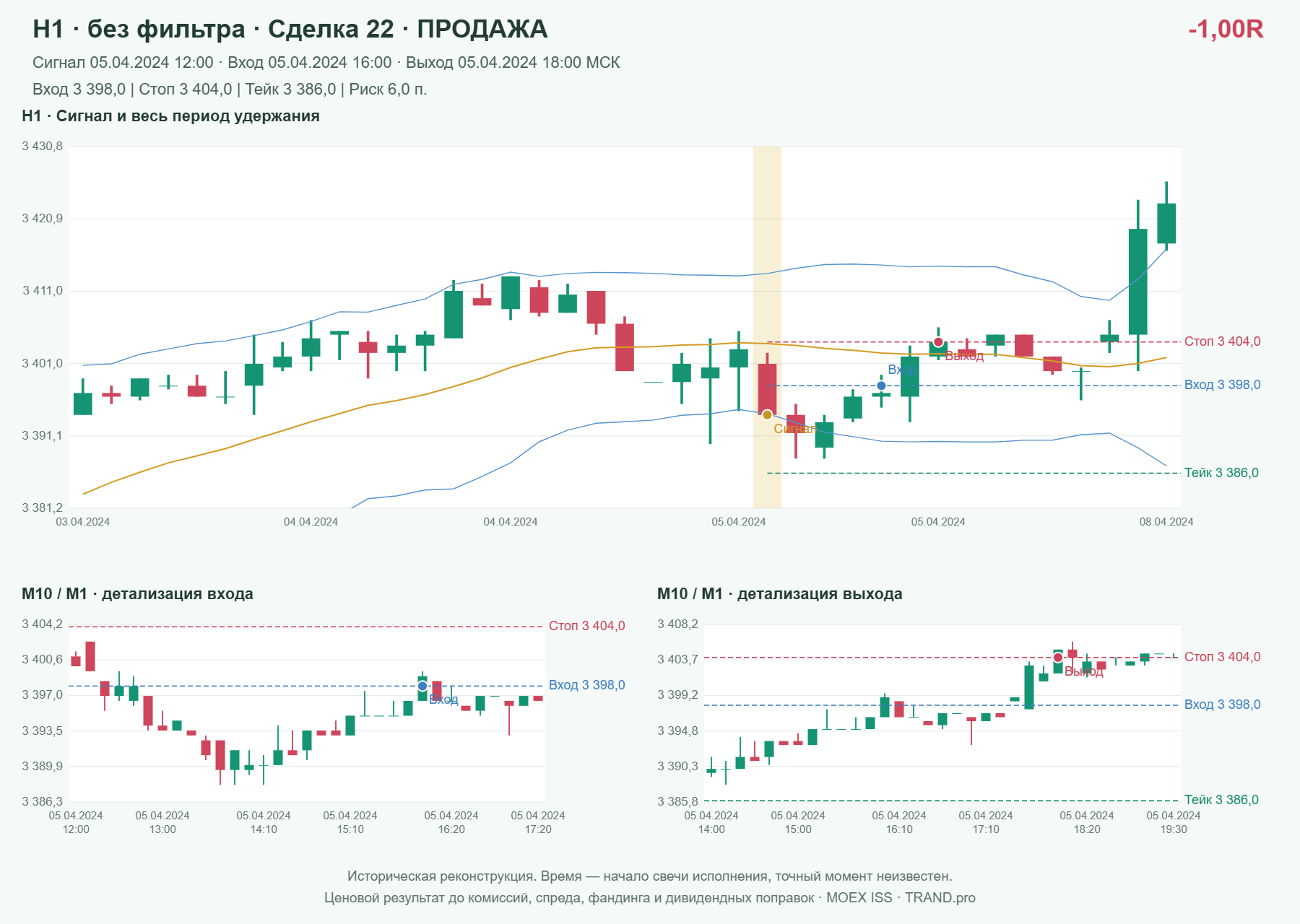This screenshot has height=924, width=1300.
Task: Click the 3 411,0 y-axis value
Action: coord(43,291)
